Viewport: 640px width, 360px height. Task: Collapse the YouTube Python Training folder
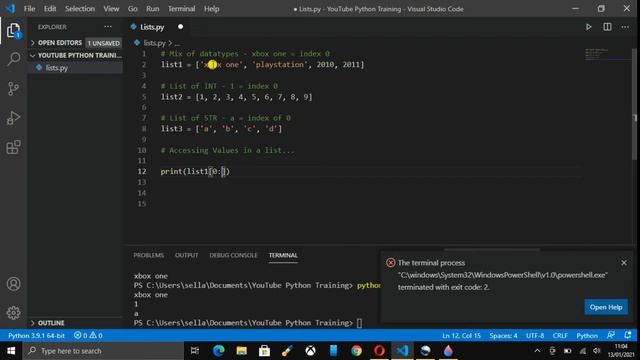[x=76, y=55]
